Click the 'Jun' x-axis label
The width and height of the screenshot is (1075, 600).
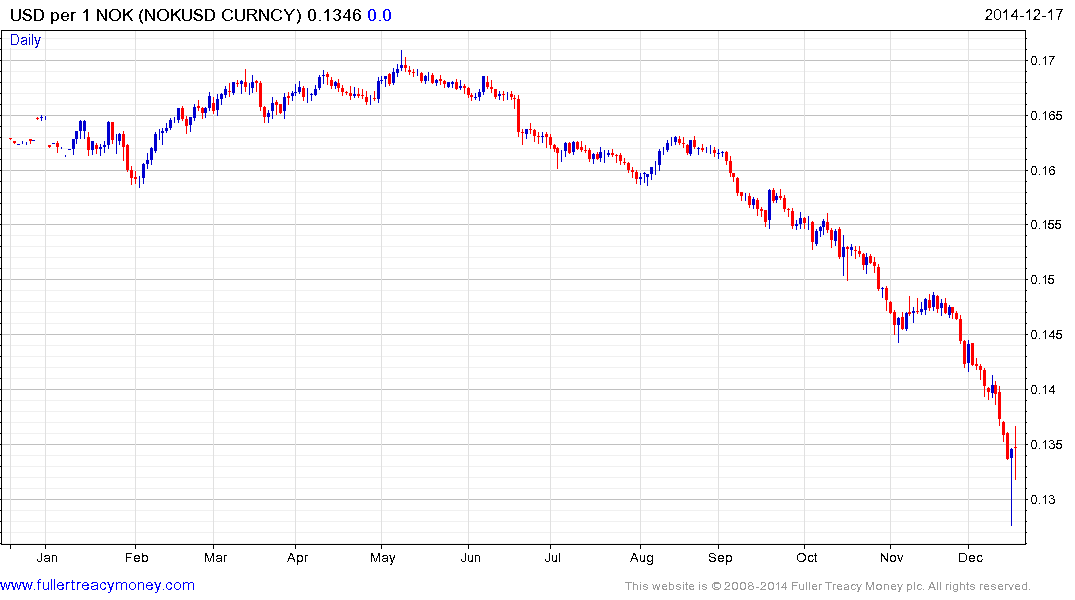(x=470, y=557)
